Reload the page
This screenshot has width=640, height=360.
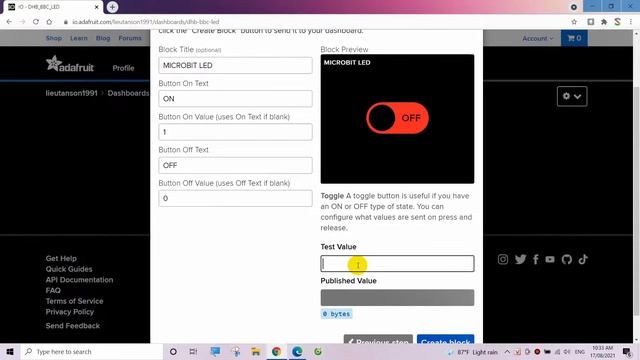coord(36,22)
